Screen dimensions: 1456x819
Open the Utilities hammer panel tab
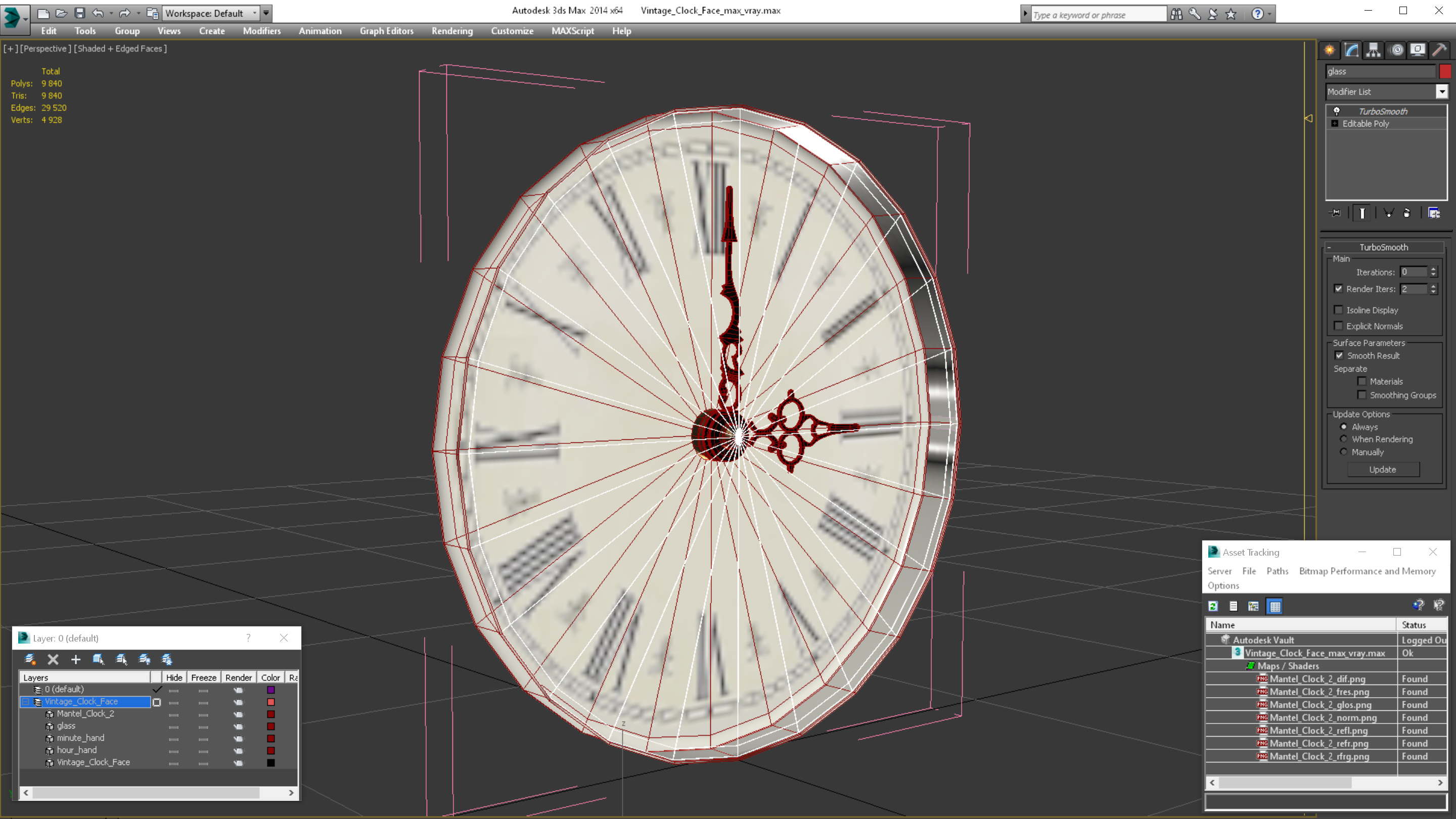(1440, 50)
